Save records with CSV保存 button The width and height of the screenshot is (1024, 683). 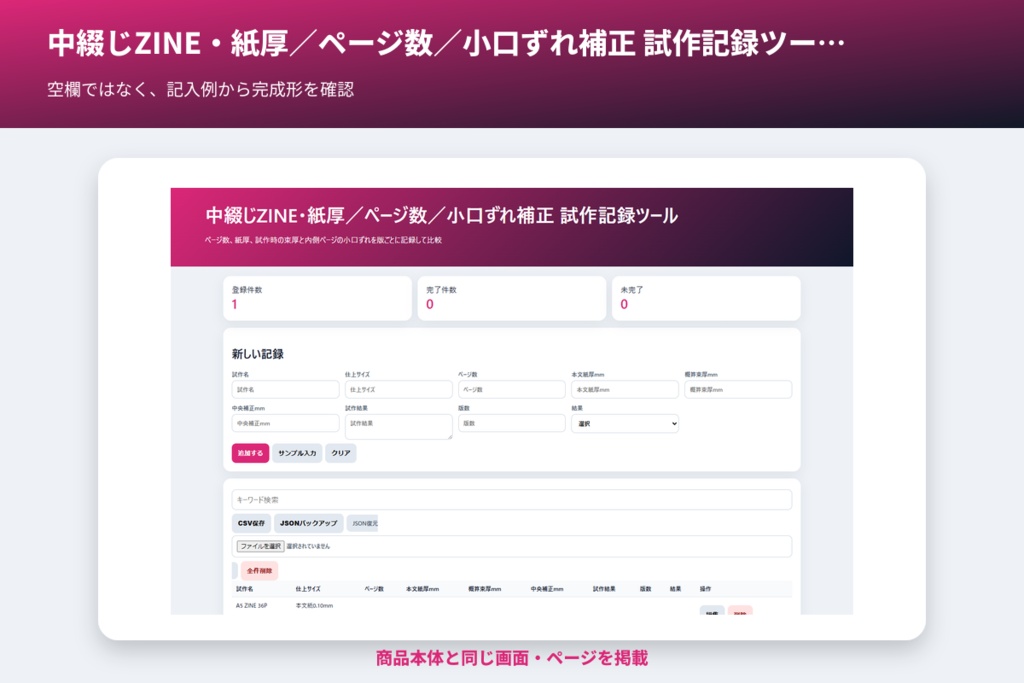point(251,523)
